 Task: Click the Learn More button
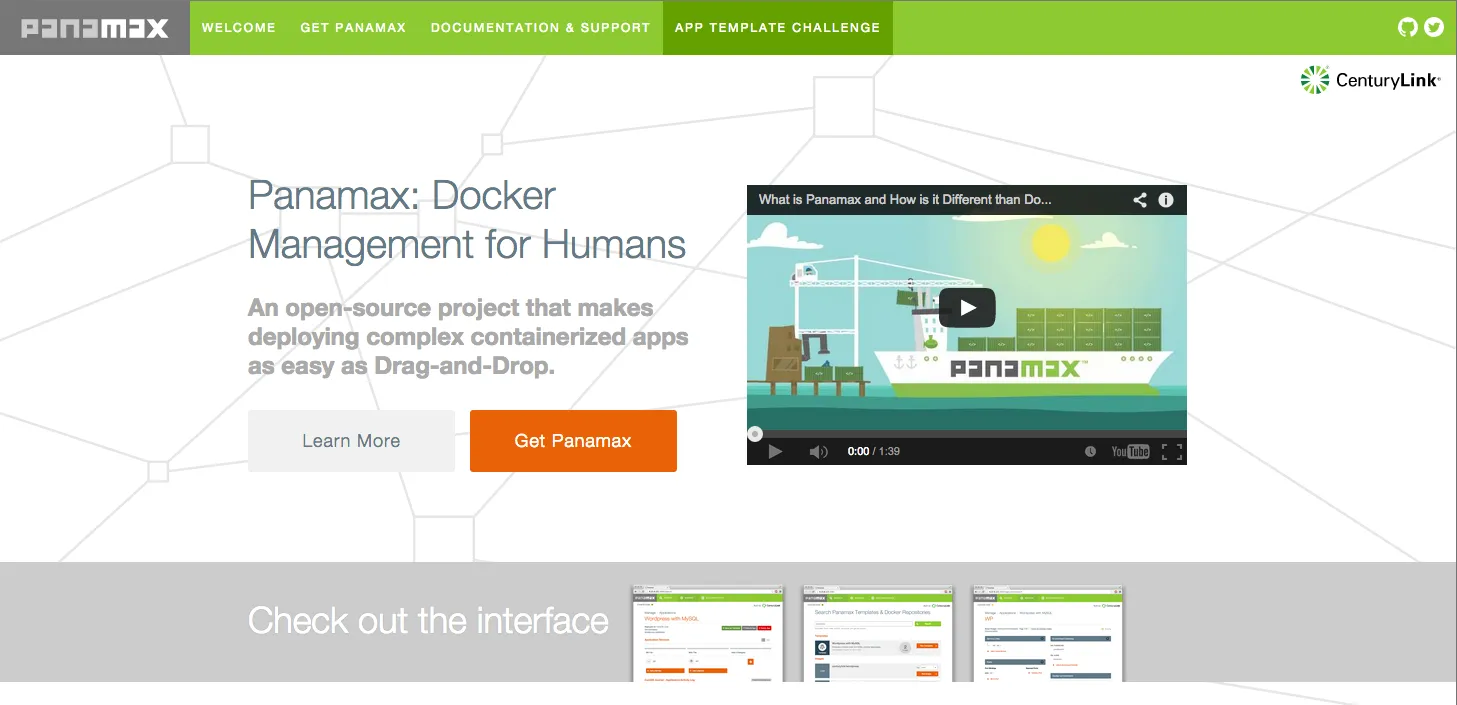point(351,440)
